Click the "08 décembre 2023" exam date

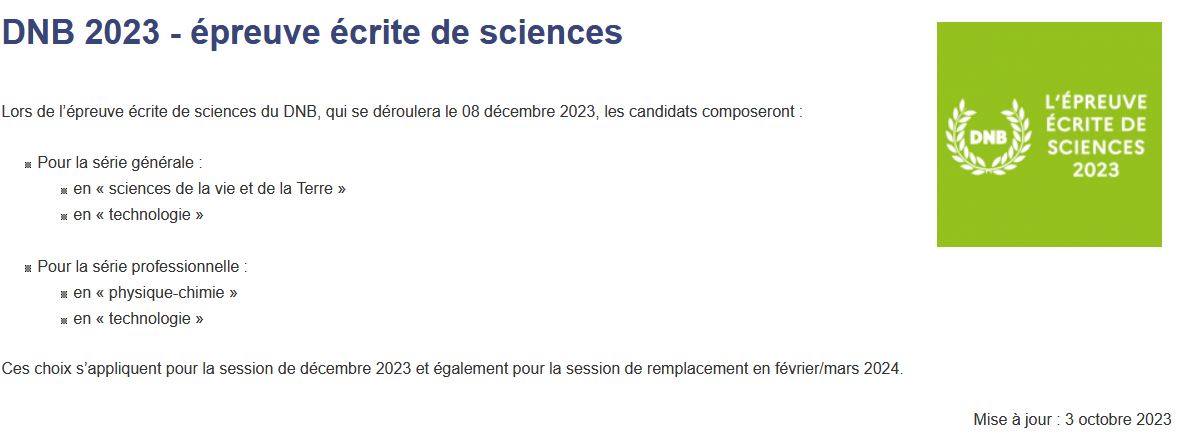pos(529,110)
